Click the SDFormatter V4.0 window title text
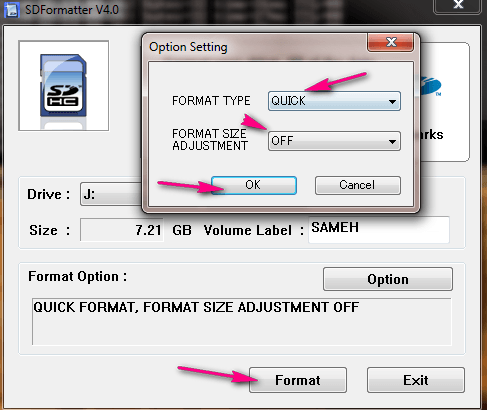Screen dimensions: 487x410 click(x=72, y=10)
